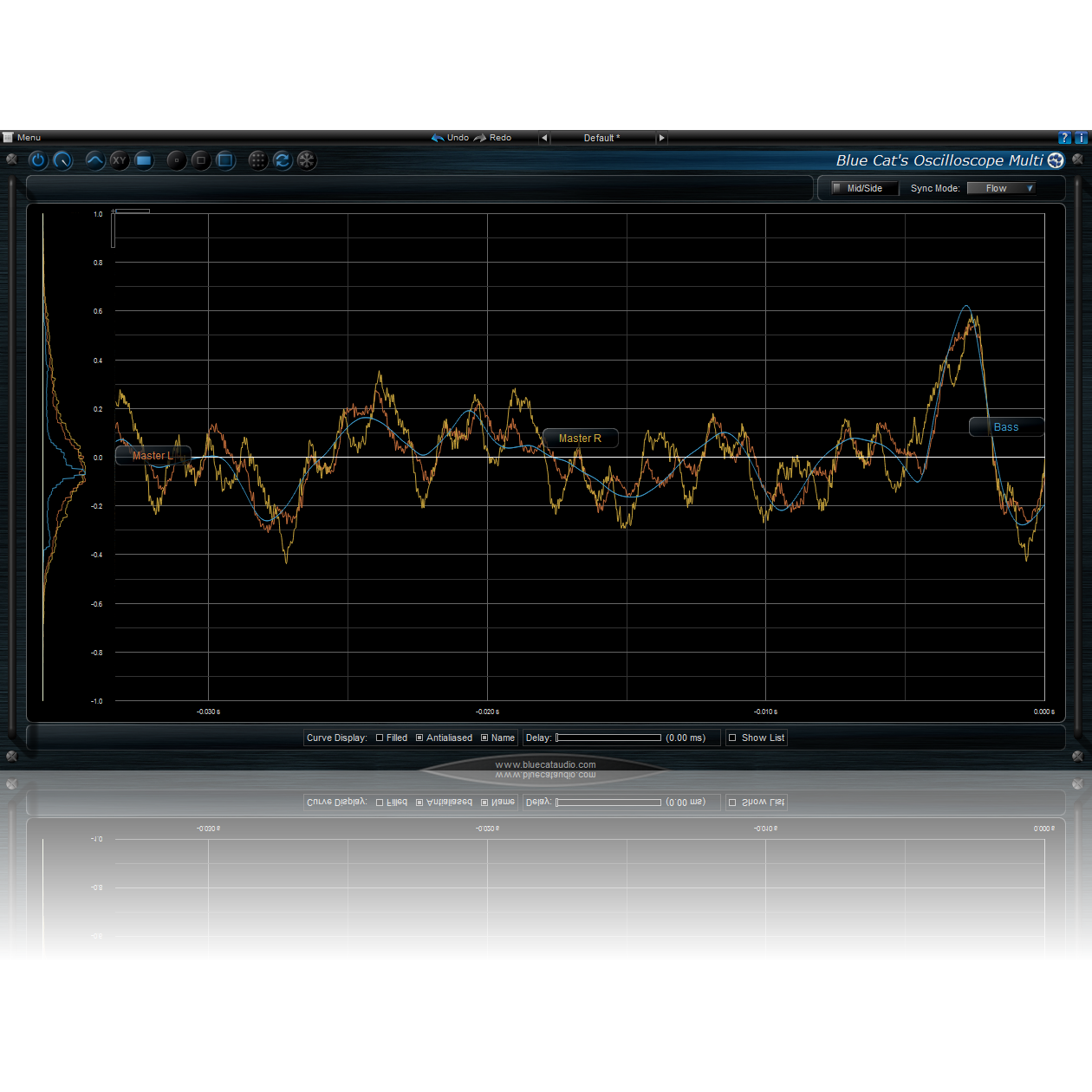Click the Blue Cat globe logo icon
Viewport: 1092px width, 1092px height.
[1056, 160]
